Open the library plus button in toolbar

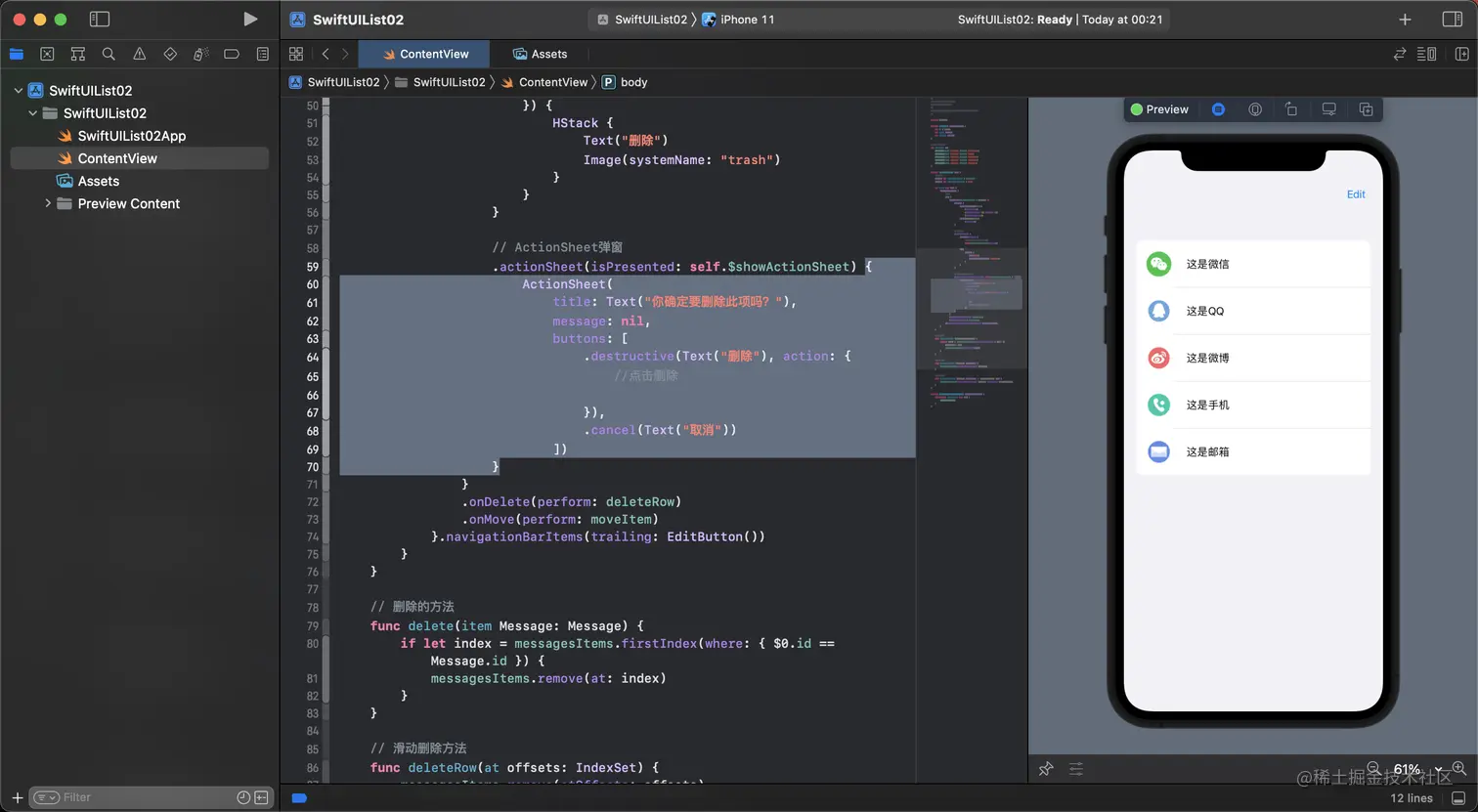(x=1405, y=20)
